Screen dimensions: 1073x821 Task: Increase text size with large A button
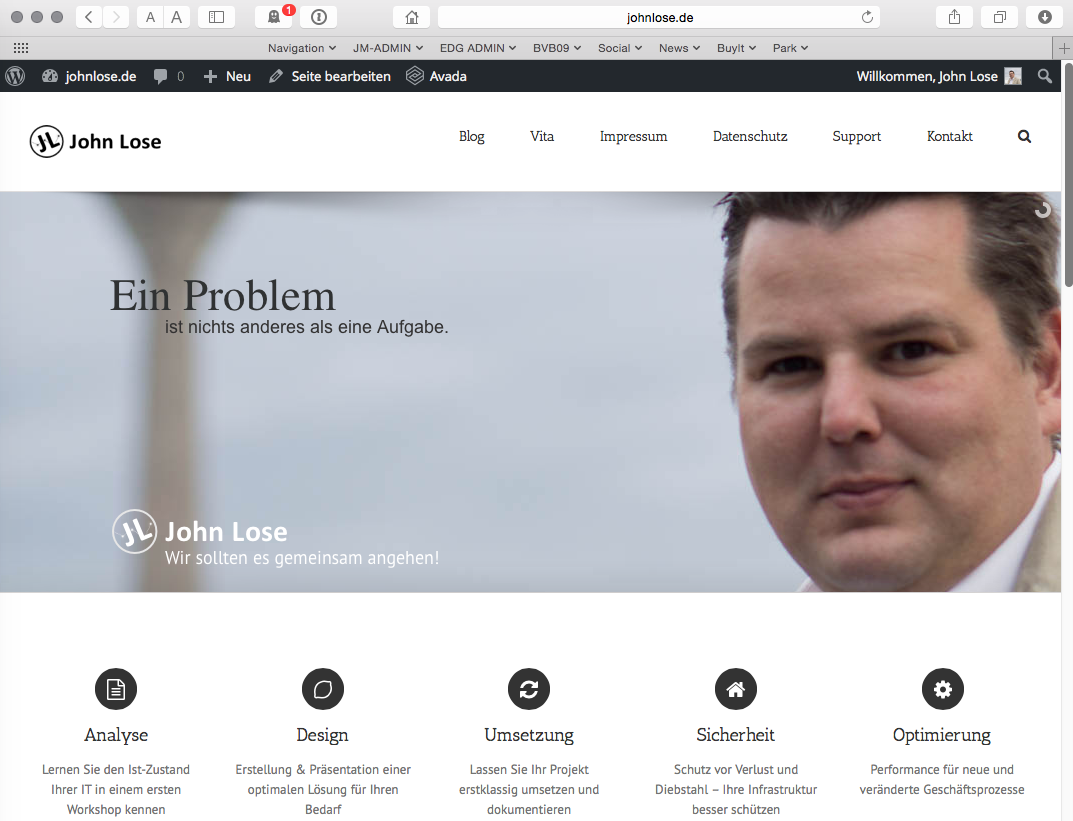(x=177, y=17)
